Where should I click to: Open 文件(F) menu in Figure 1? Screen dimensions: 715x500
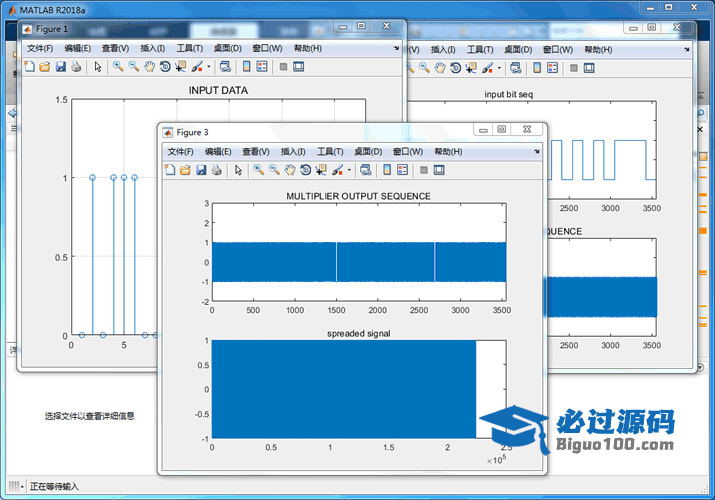pyautogui.click(x=40, y=48)
